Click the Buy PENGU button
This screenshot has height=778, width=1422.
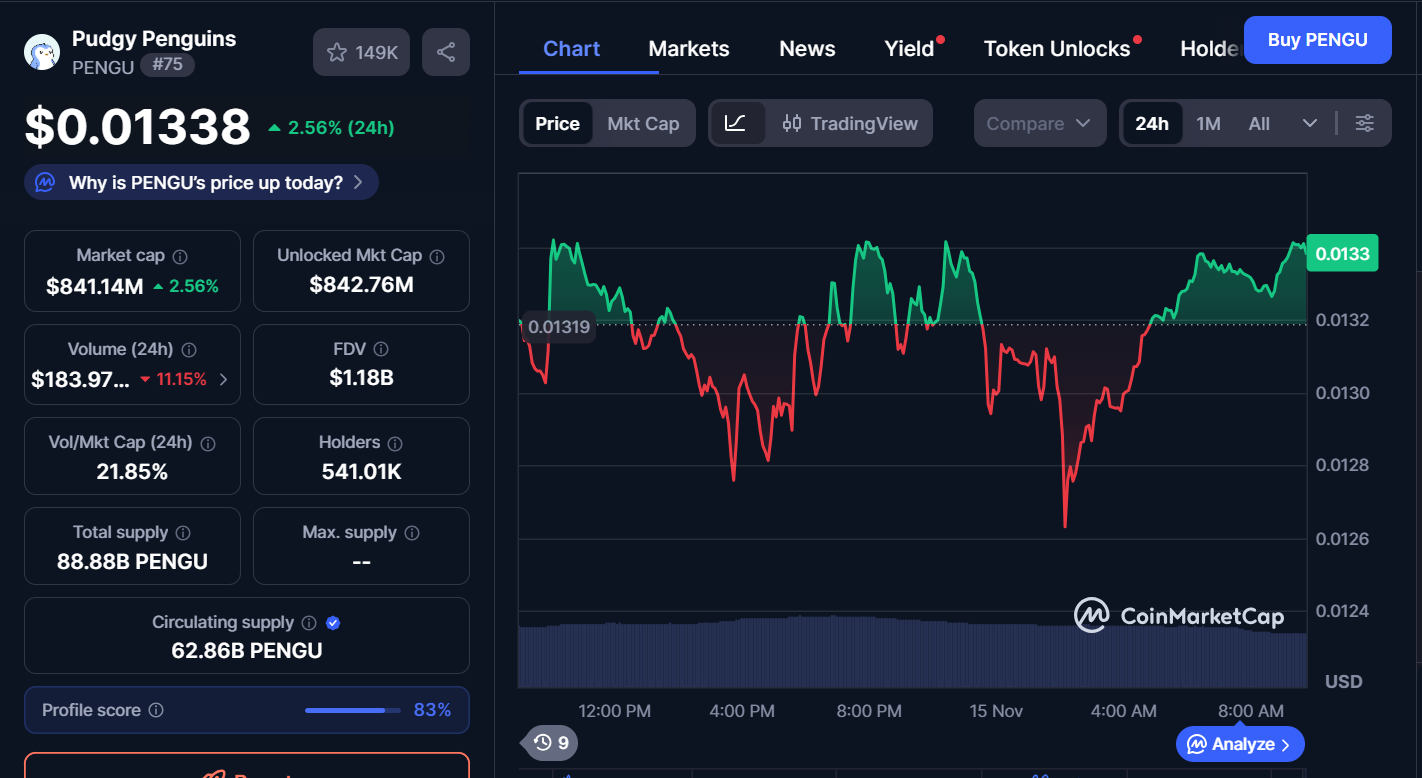pos(1317,39)
